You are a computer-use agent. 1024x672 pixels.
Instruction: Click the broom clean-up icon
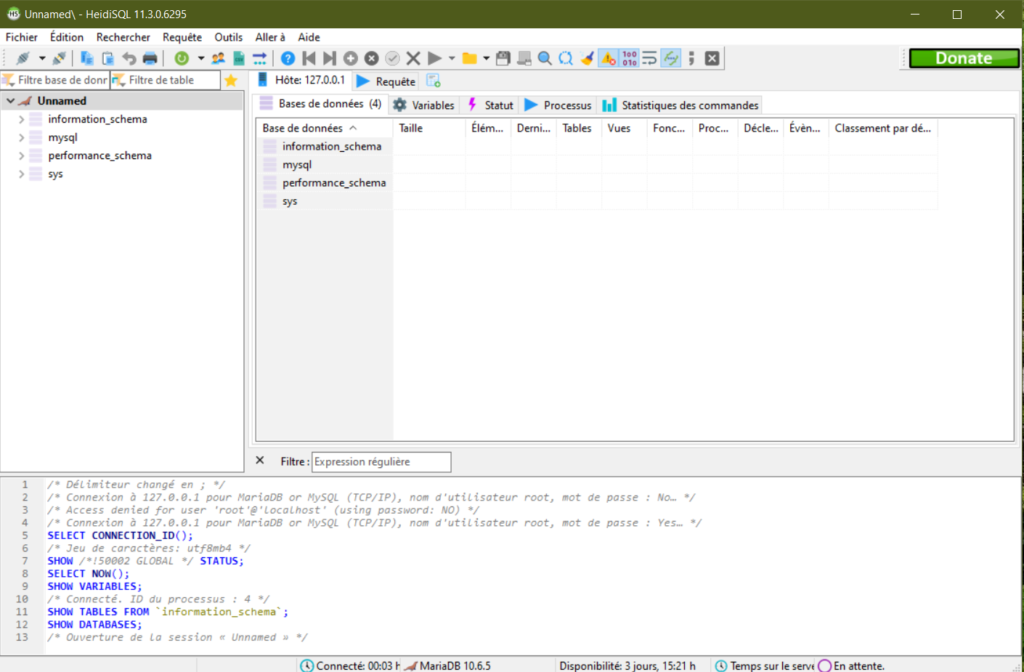[x=587, y=58]
